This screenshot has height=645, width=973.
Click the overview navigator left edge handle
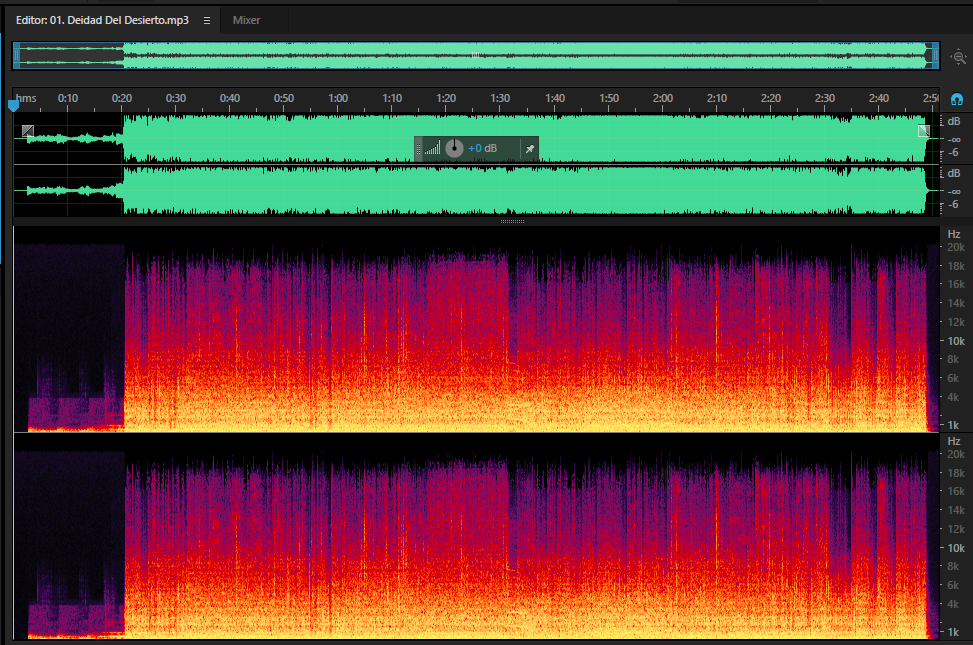click(17, 56)
